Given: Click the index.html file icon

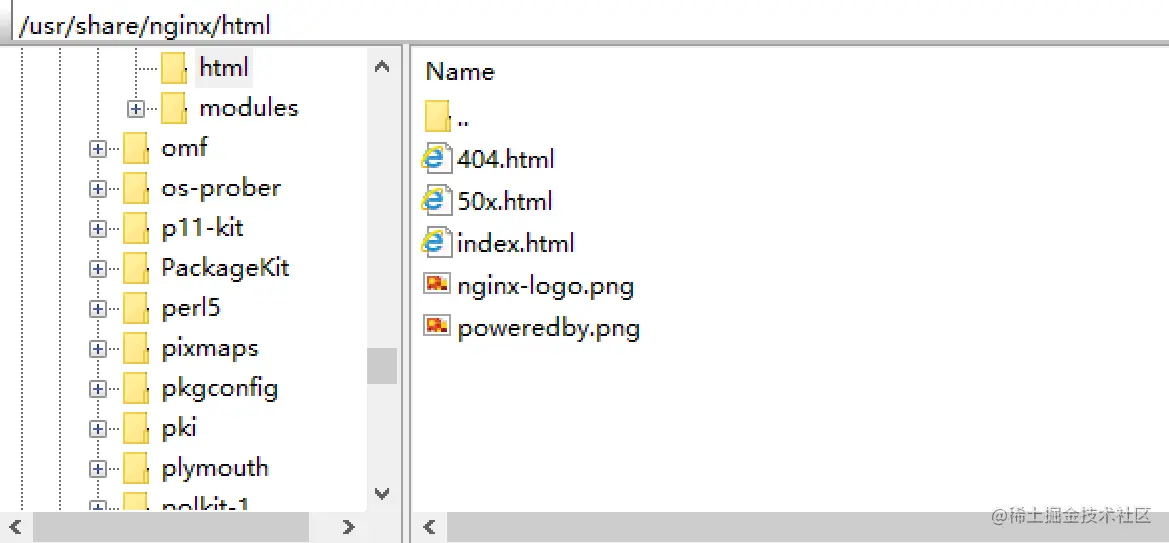Looking at the screenshot, I should pyautogui.click(x=437, y=243).
